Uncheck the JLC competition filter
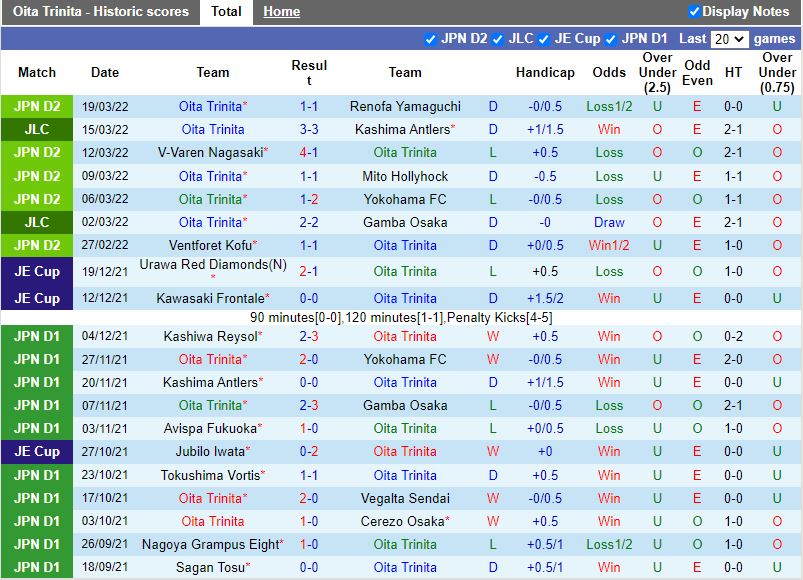Viewport: 803px width, 580px height. 497,39
